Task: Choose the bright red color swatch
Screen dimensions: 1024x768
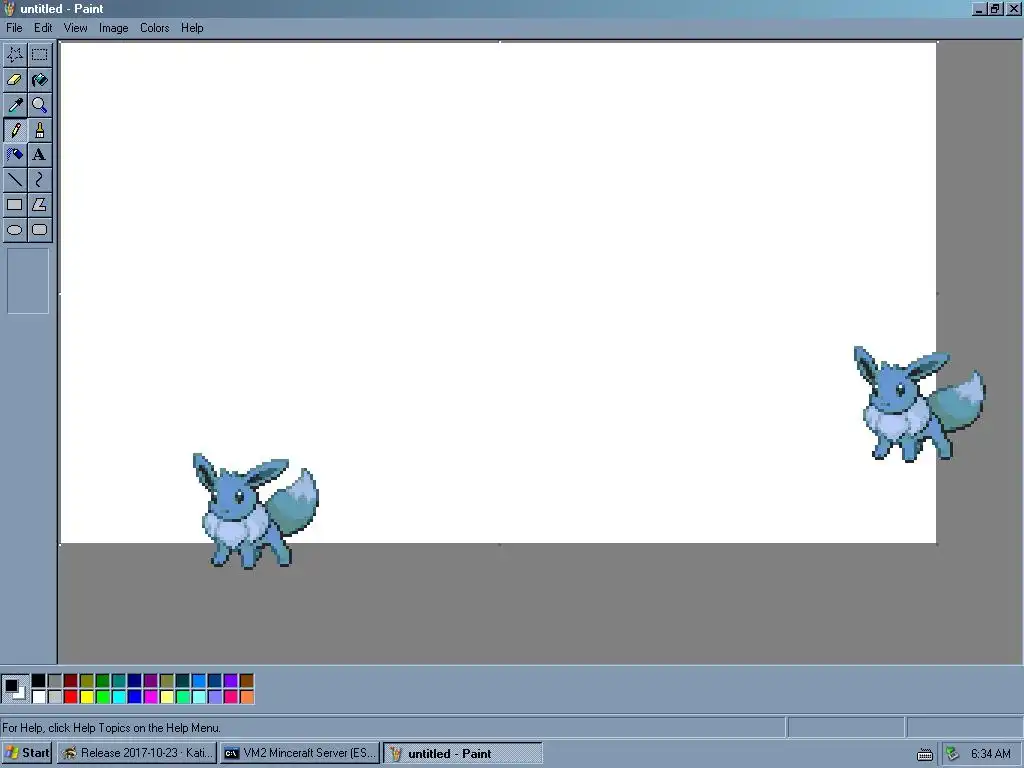Action: (x=71, y=697)
